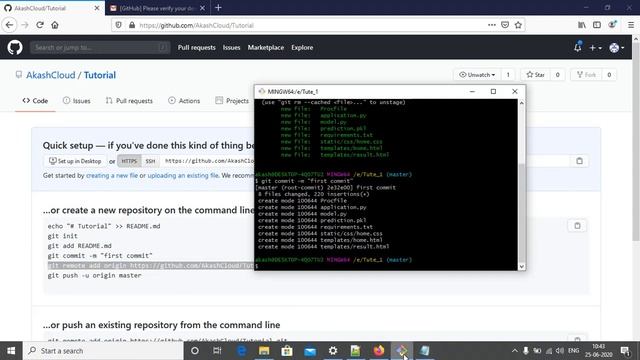This screenshot has width=640, height=360.
Task: Open Settings gear on taskbar
Action: (x=333, y=351)
